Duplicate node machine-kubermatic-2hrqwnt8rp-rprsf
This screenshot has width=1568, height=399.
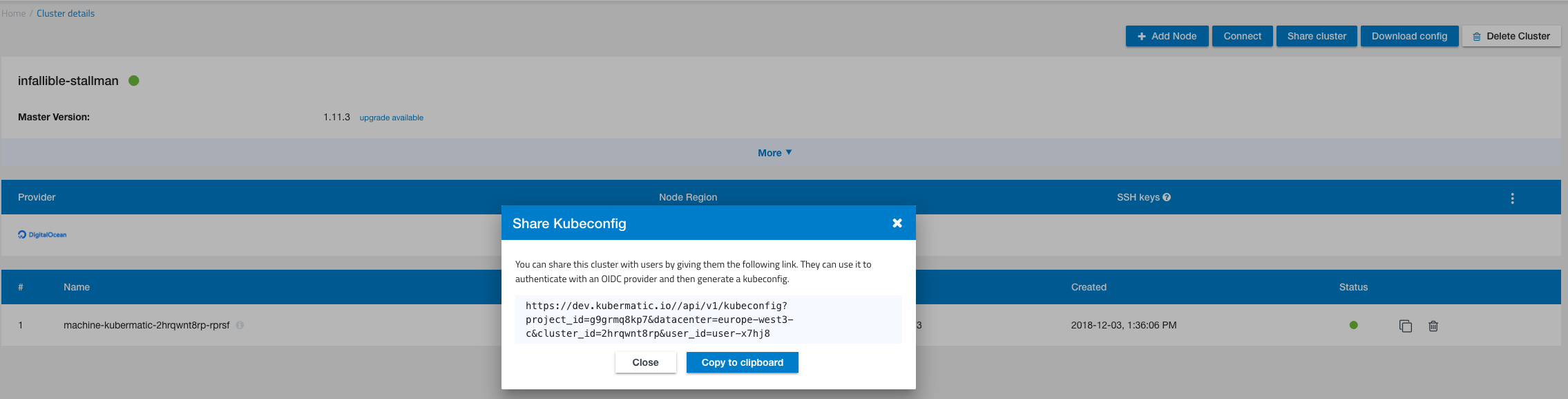[x=1405, y=326]
